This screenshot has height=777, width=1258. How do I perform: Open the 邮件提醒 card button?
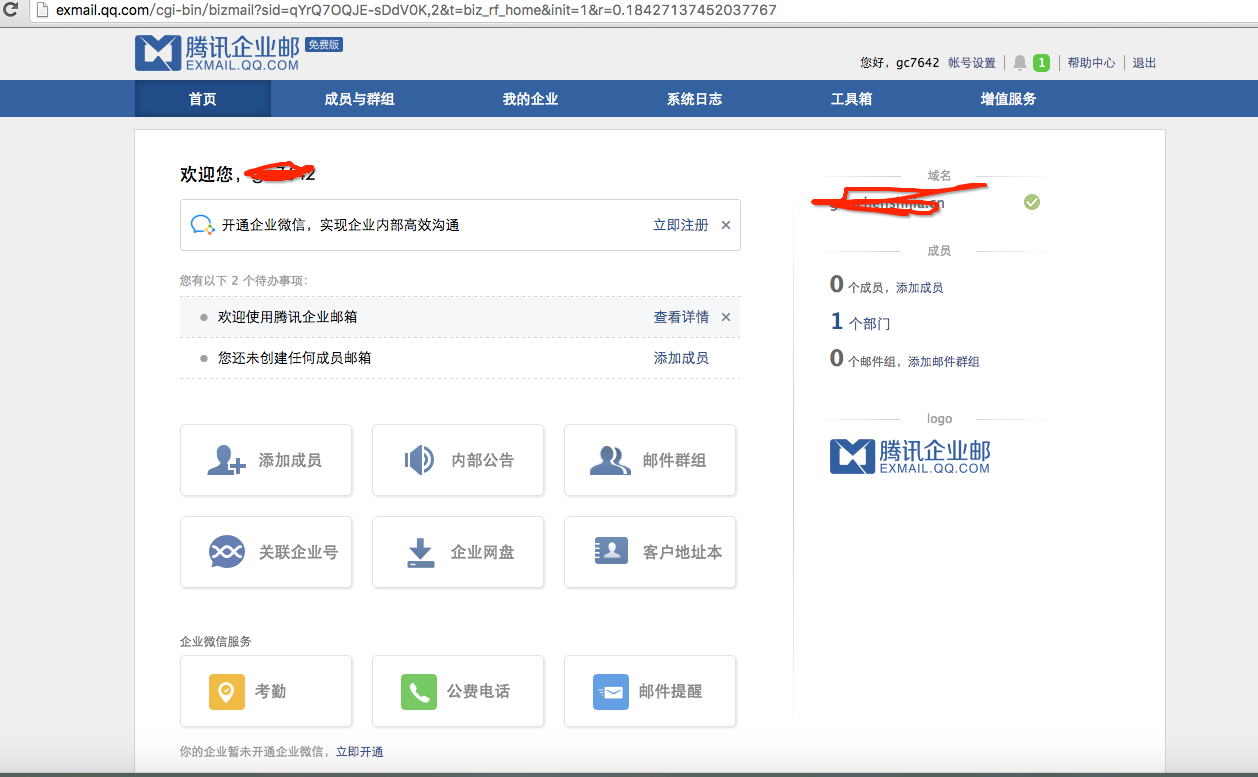(x=650, y=691)
